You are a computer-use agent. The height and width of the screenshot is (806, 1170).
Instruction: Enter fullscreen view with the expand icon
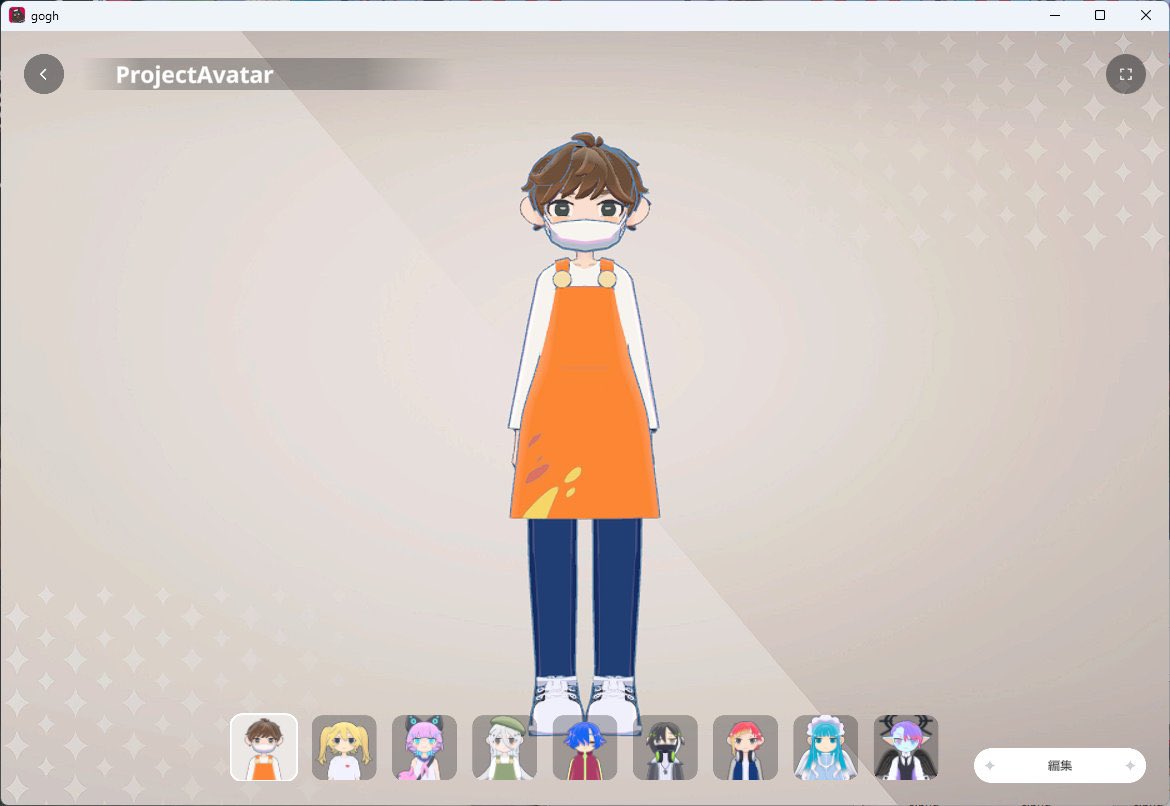(1125, 74)
